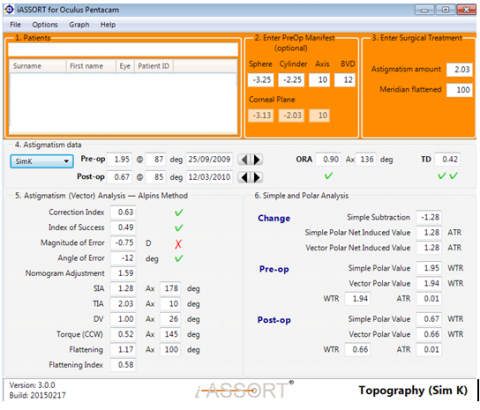The image size is (480, 410).
Task: Click the Sphere field showing -3.25
Action: tap(261, 80)
